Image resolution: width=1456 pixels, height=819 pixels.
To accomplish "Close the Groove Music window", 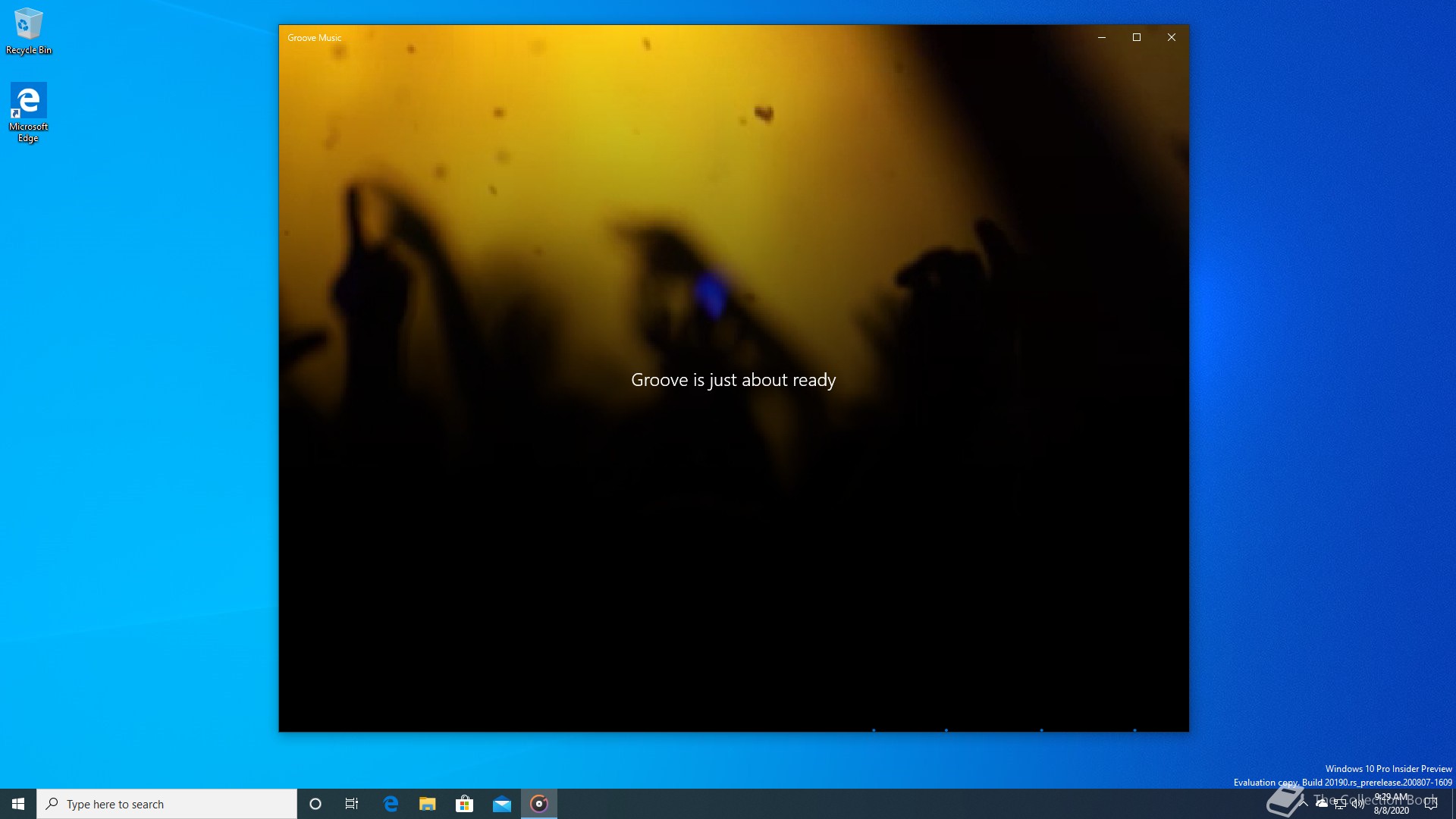I will pos(1172,37).
